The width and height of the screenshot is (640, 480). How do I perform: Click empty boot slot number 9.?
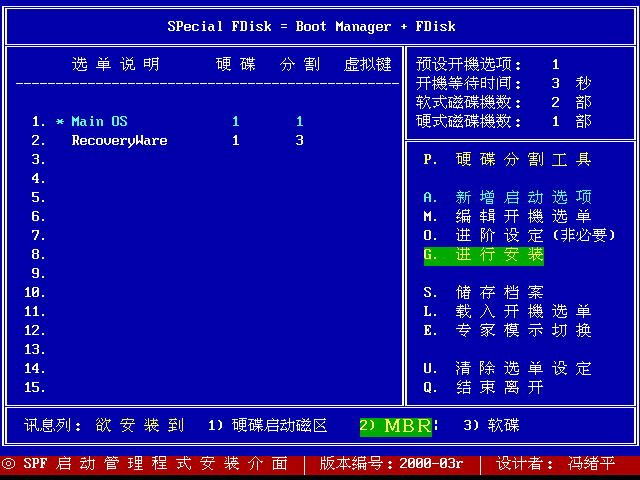click(x=38, y=273)
